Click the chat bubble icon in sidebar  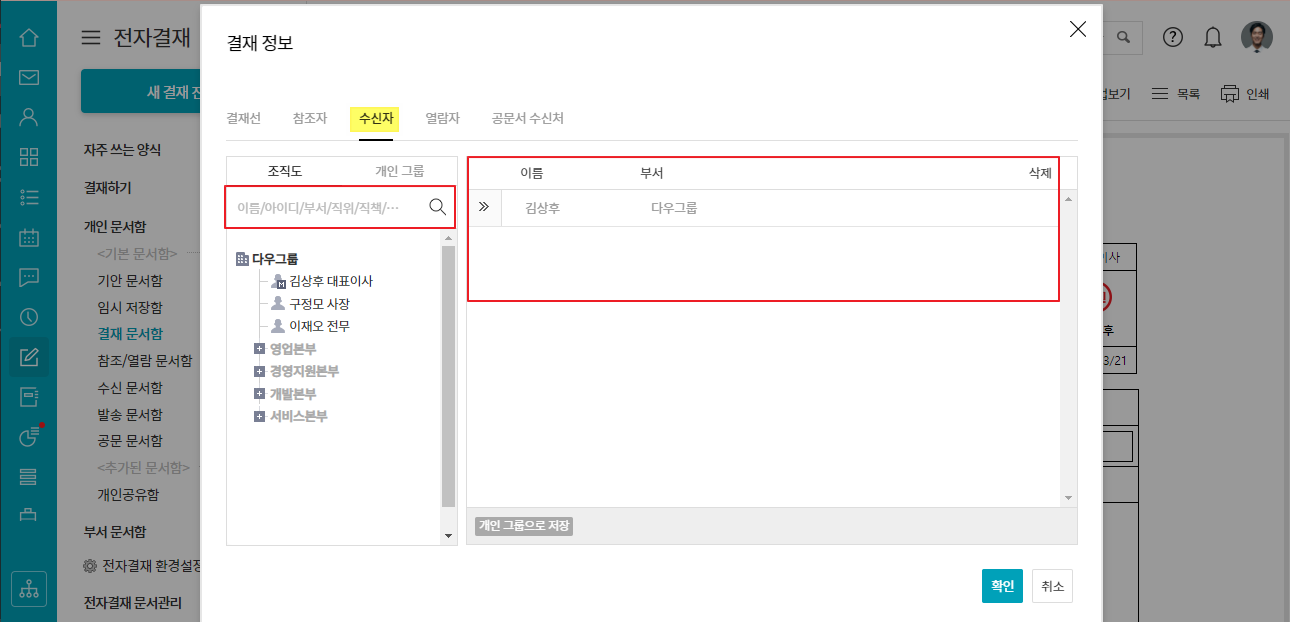[x=29, y=277]
